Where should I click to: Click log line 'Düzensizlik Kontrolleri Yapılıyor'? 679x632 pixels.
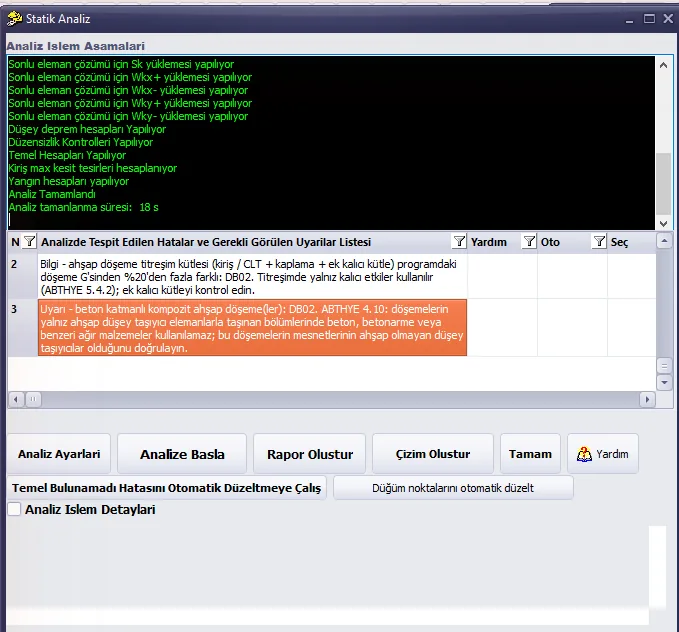coord(81,142)
